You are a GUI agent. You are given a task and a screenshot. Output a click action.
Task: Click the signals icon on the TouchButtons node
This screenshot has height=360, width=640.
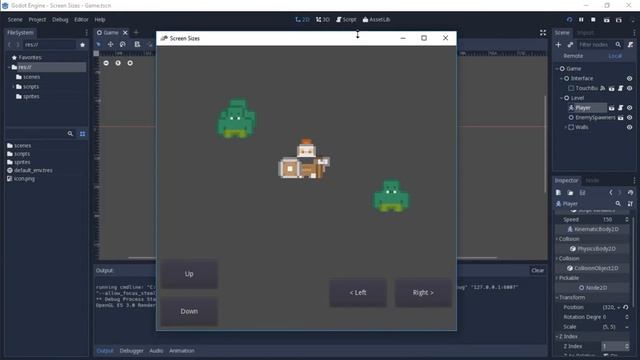[603, 88]
